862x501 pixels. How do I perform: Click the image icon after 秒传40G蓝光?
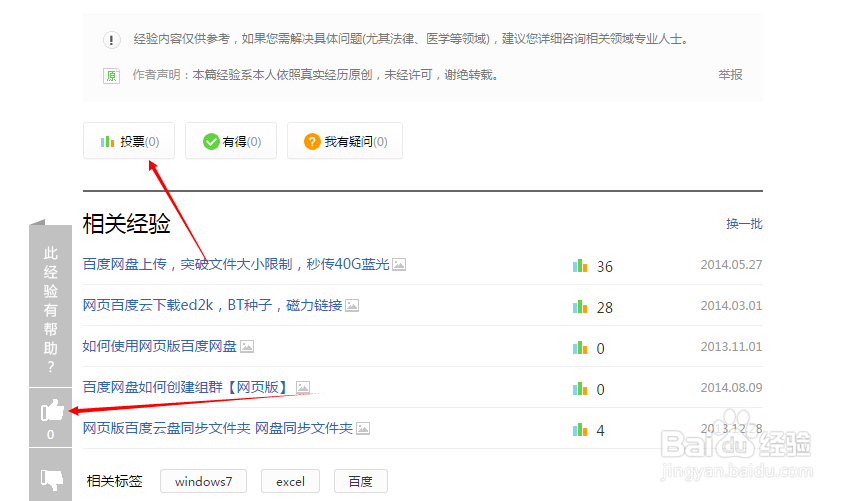pyautogui.click(x=399, y=265)
